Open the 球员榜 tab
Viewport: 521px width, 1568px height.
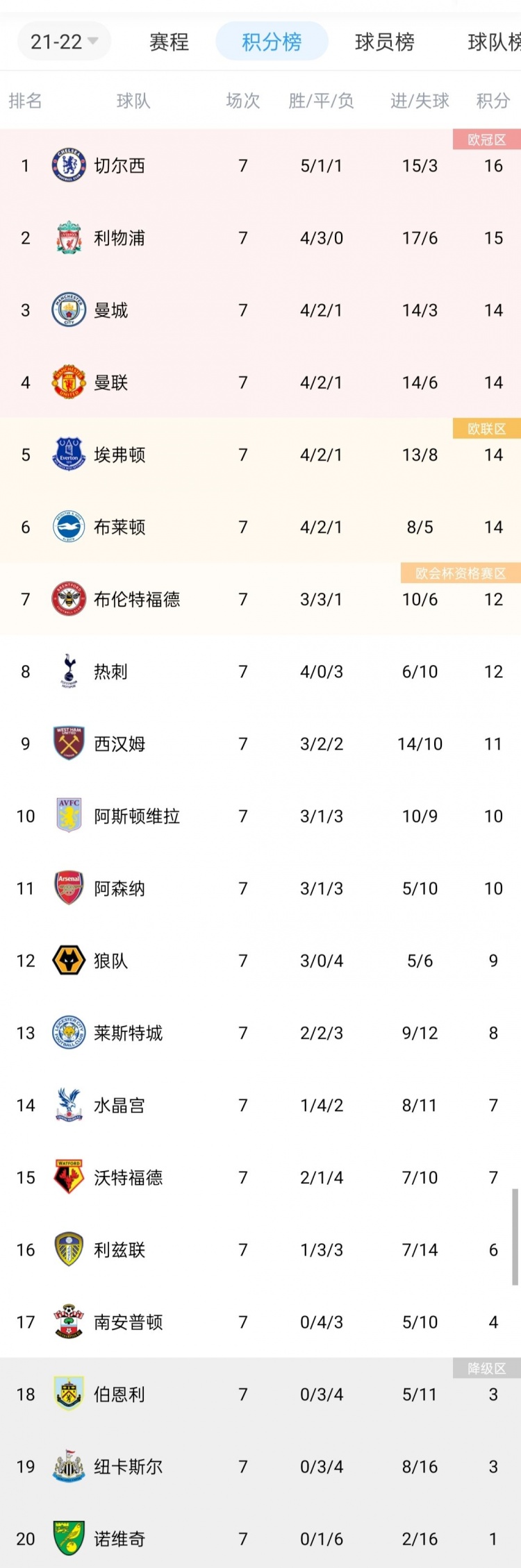[x=384, y=42]
